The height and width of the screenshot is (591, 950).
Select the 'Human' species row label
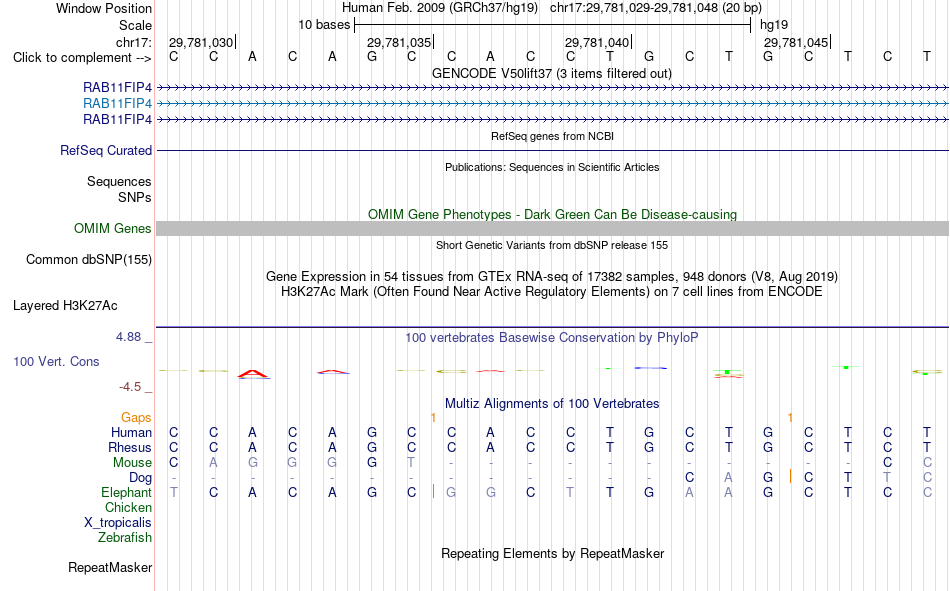131,432
